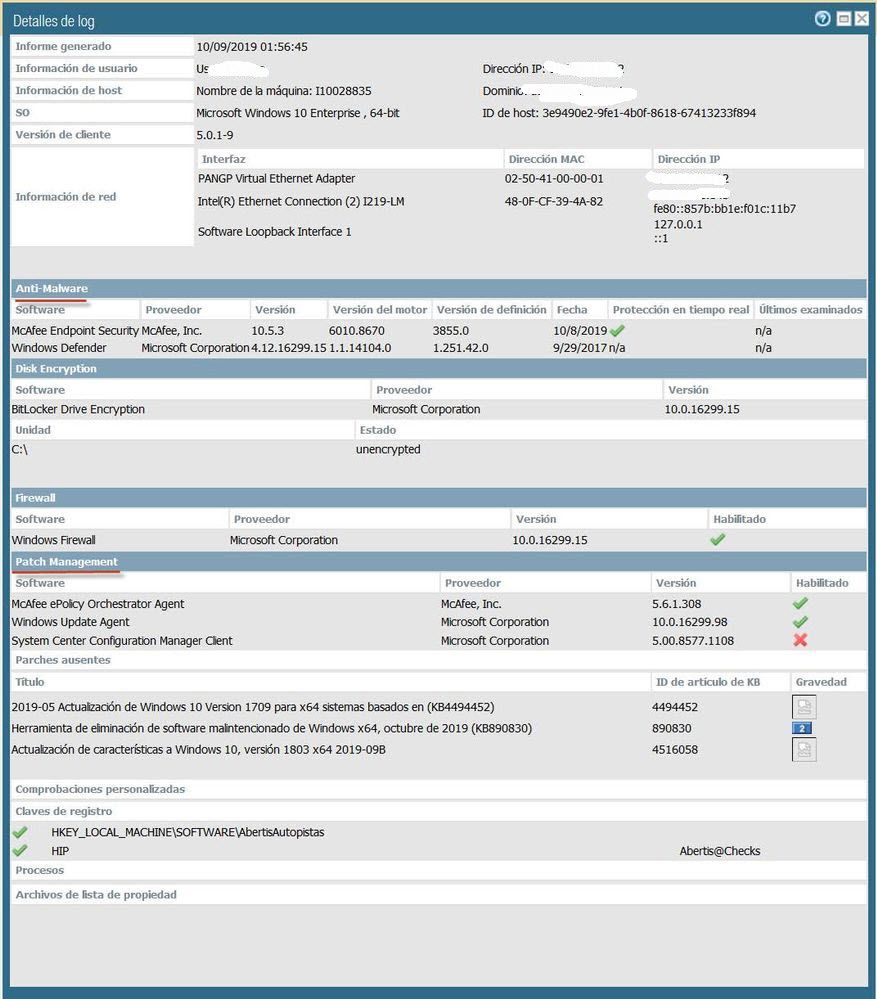877x999 pixels.
Task: Click the ID de artículo de KB column header
Action: 707,682
